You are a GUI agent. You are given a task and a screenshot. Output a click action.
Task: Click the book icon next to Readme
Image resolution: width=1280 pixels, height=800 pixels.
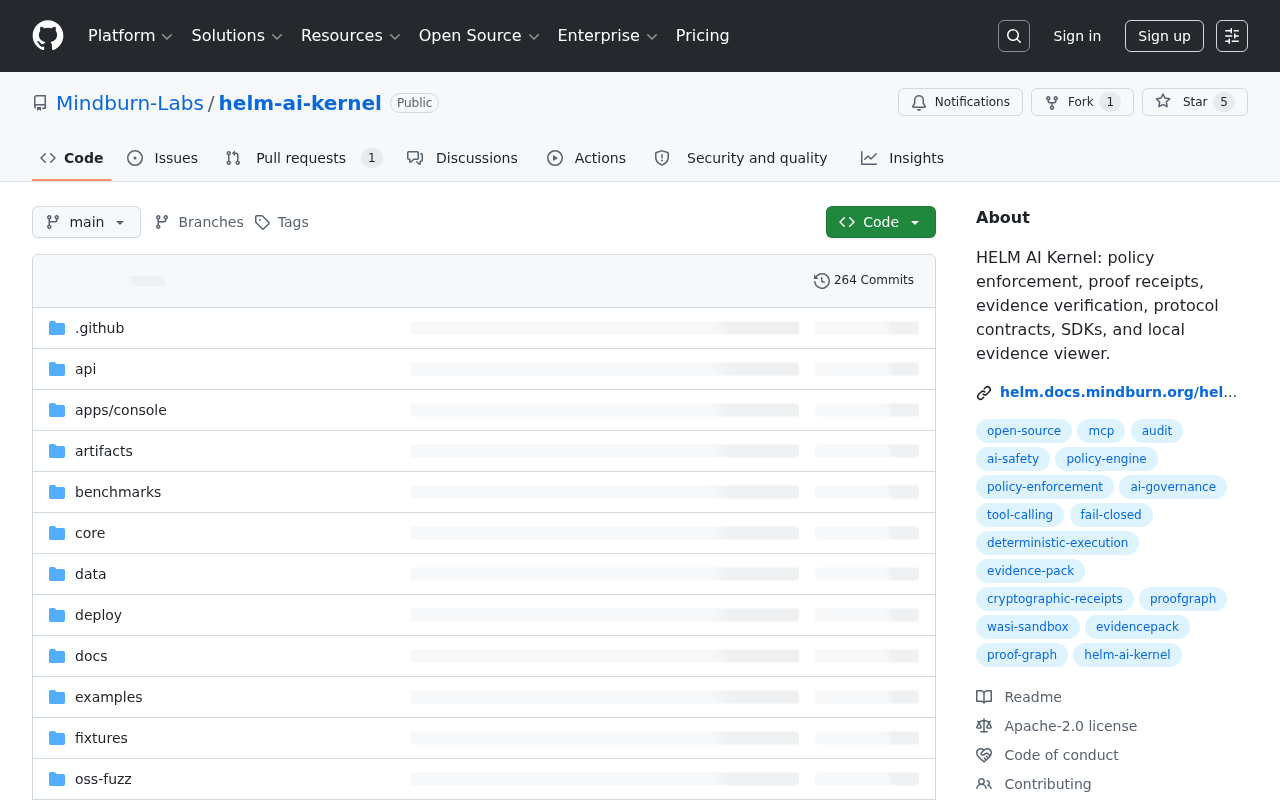(984, 697)
